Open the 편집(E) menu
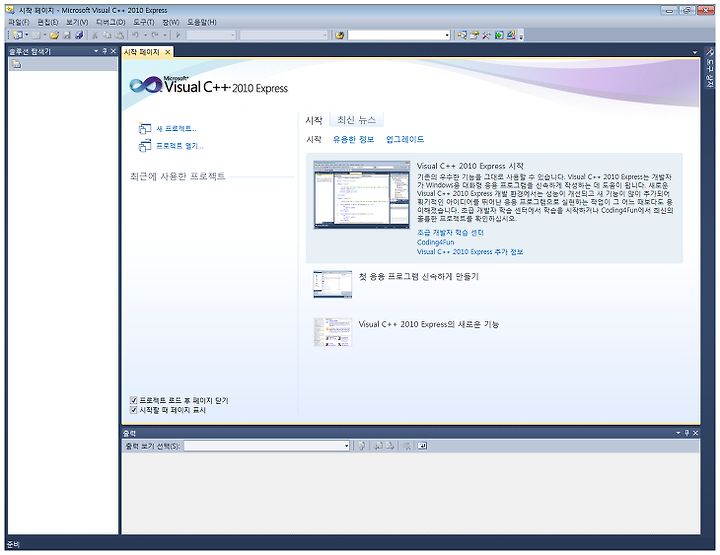720x555 pixels. coord(47,22)
